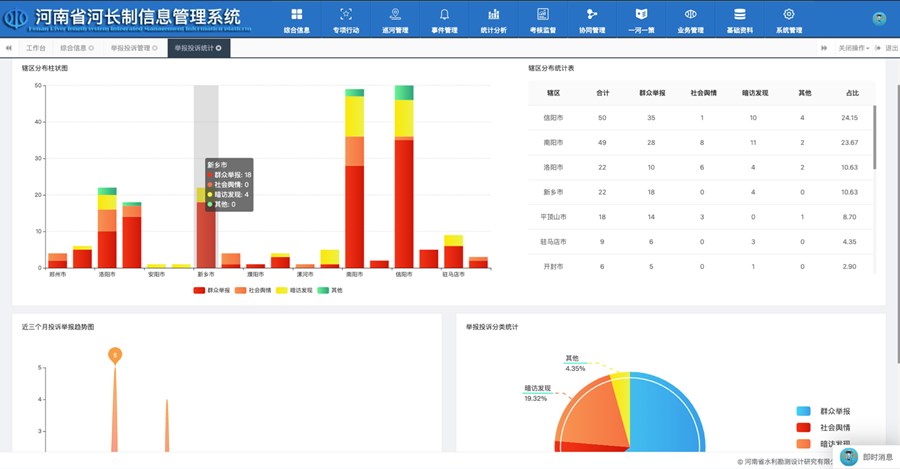Open the 综合信息 module icon
The image size is (900, 469).
tap(296, 14)
